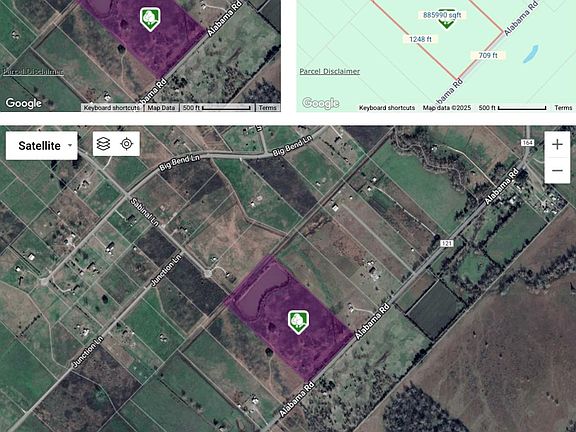Screen dimensions: 576x432
Task: Select the tree marker in the top-left satellite map
Action: coord(150,19)
